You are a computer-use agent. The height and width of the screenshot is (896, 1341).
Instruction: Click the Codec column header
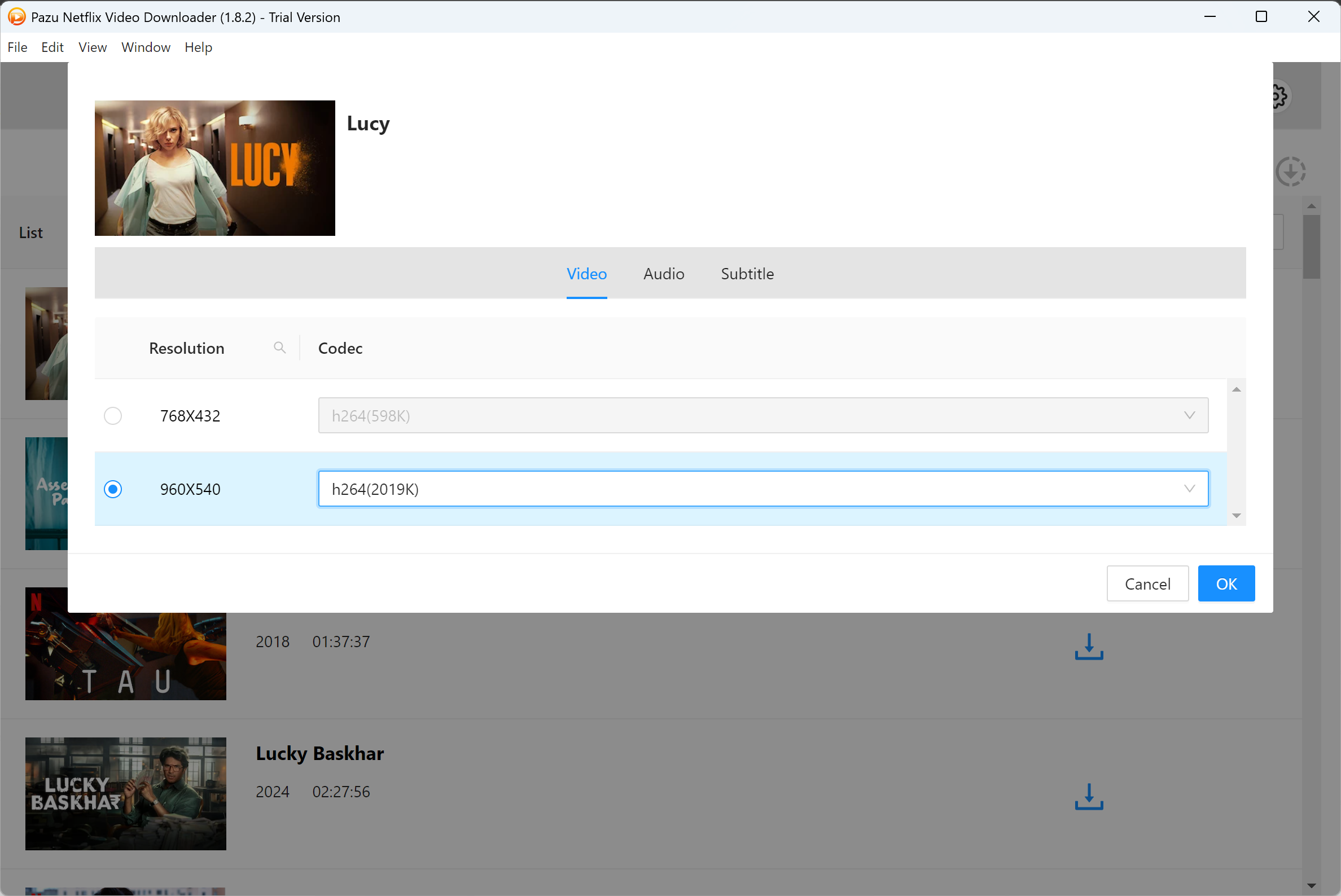pos(340,348)
